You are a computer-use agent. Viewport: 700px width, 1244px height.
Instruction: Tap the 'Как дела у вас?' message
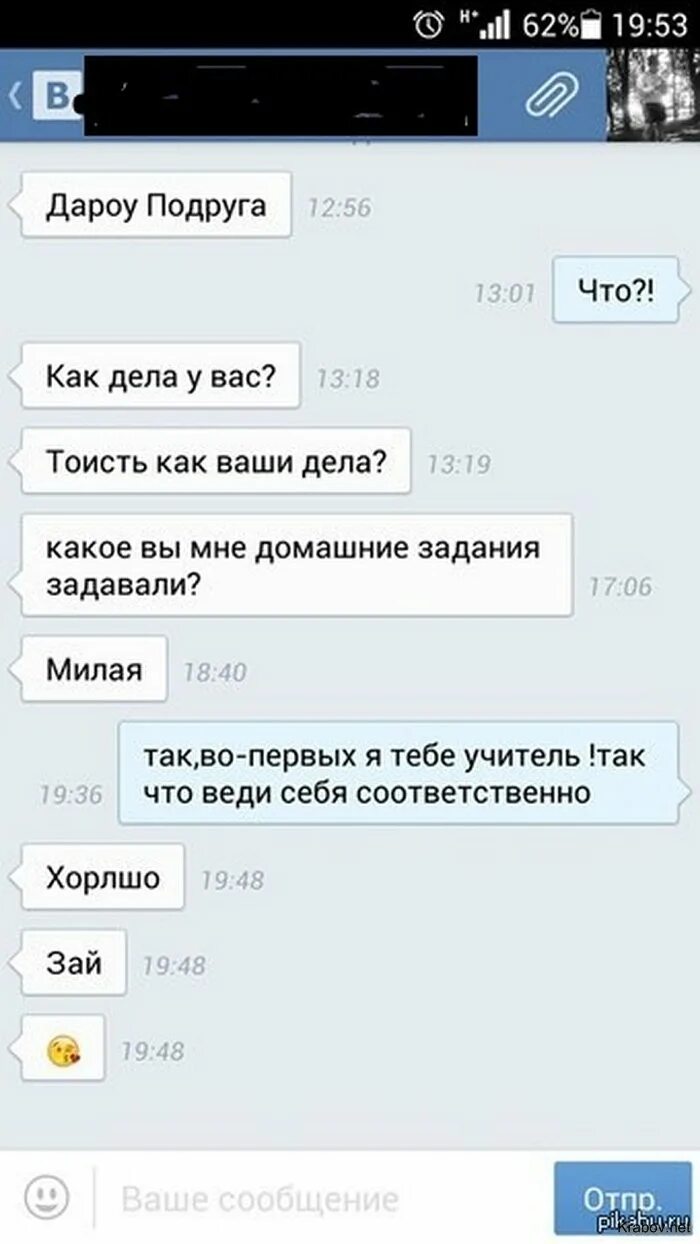pos(160,375)
